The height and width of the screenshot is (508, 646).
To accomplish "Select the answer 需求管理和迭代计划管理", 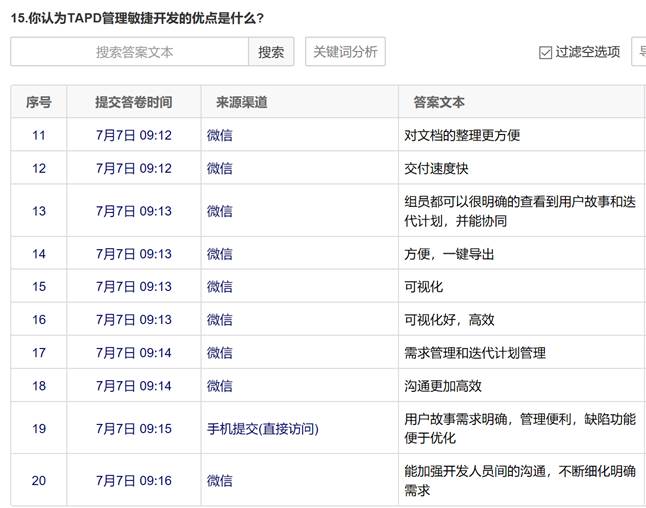I will pos(474,353).
